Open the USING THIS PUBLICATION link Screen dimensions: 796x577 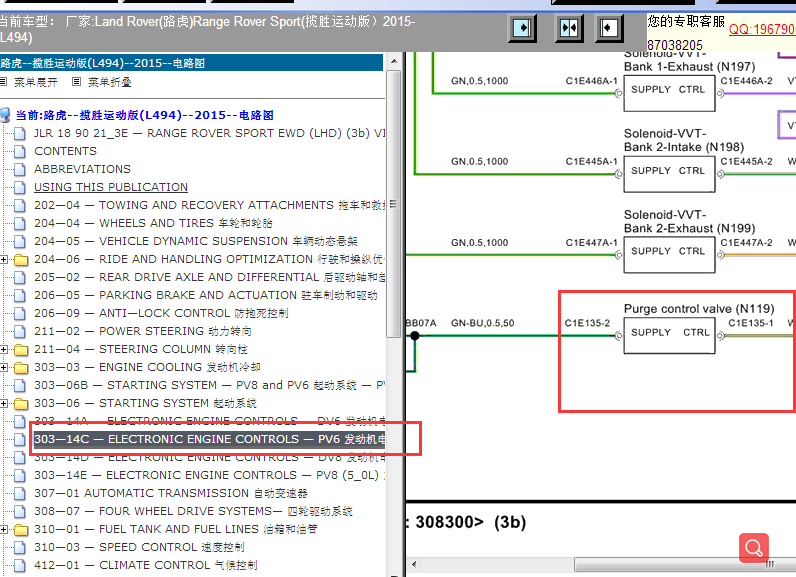[110, 187]
